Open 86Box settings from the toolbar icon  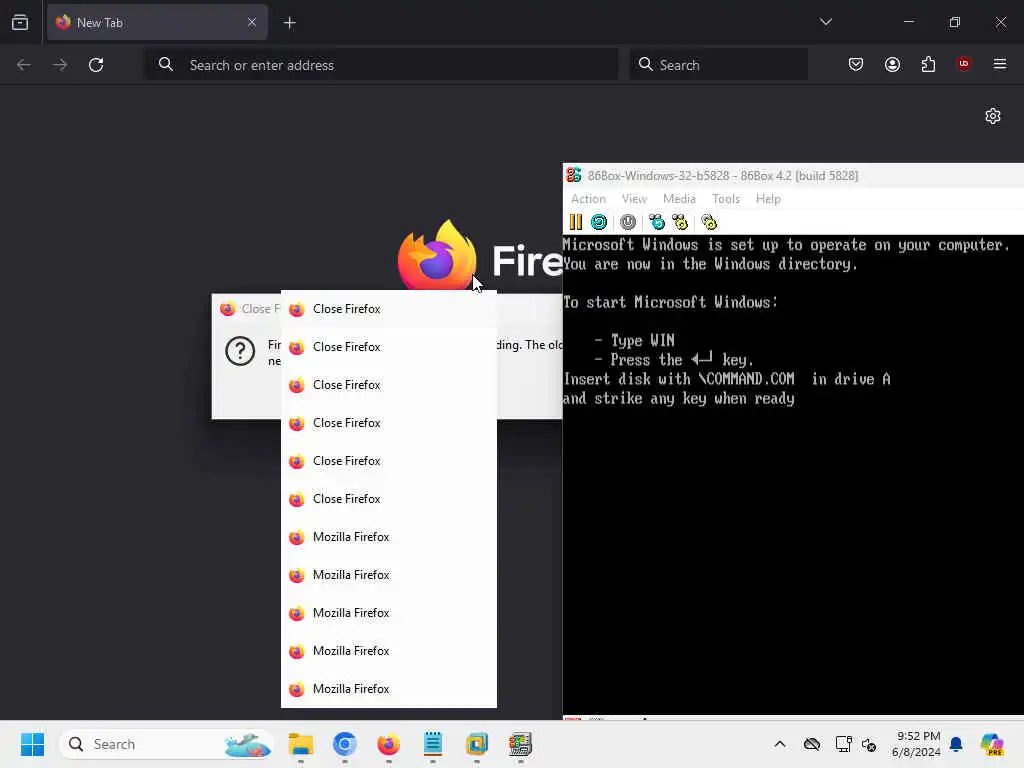(x=709, y=222)
